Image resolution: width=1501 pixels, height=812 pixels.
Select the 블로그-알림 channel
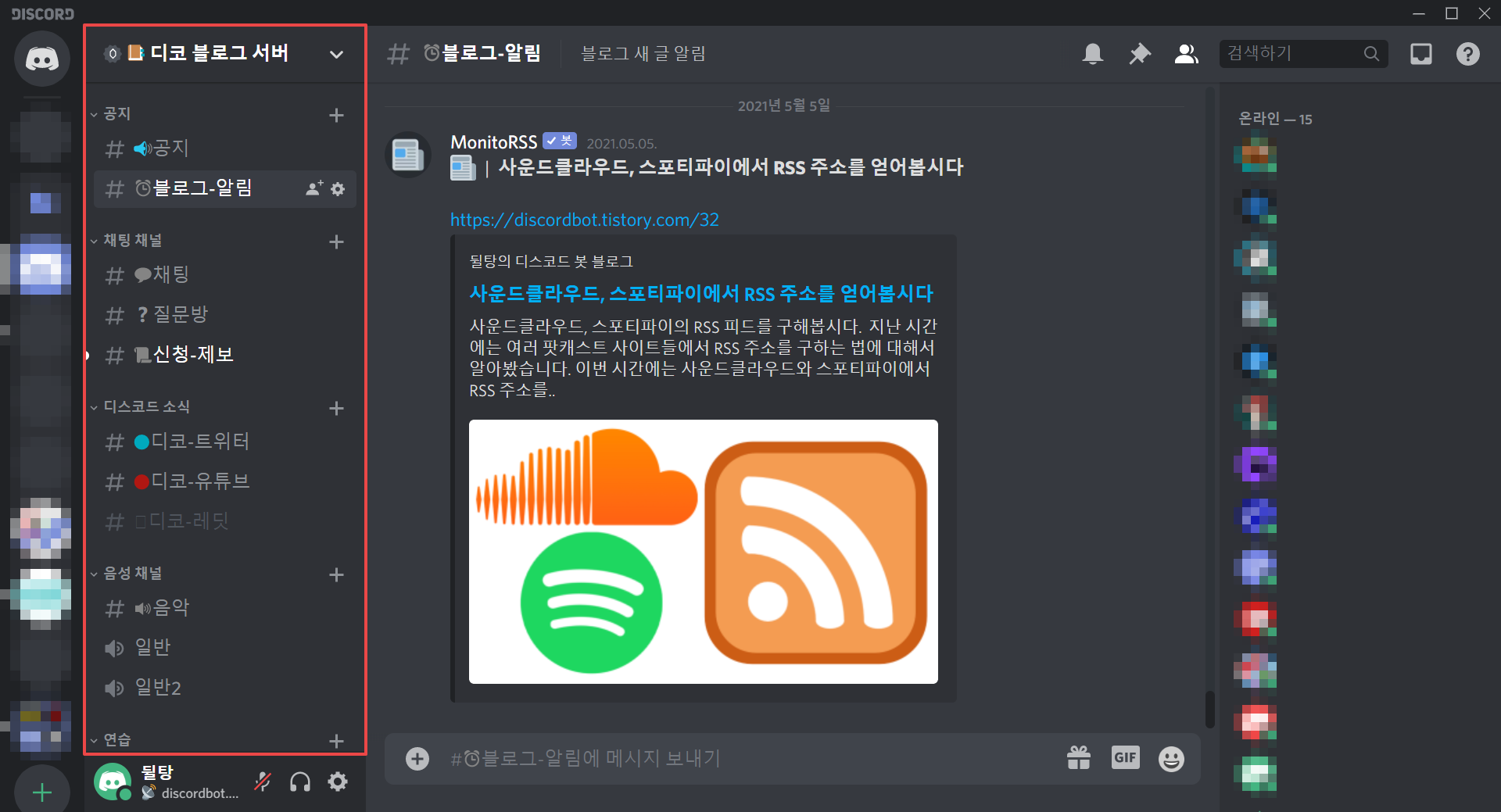(x=225, y=188)
